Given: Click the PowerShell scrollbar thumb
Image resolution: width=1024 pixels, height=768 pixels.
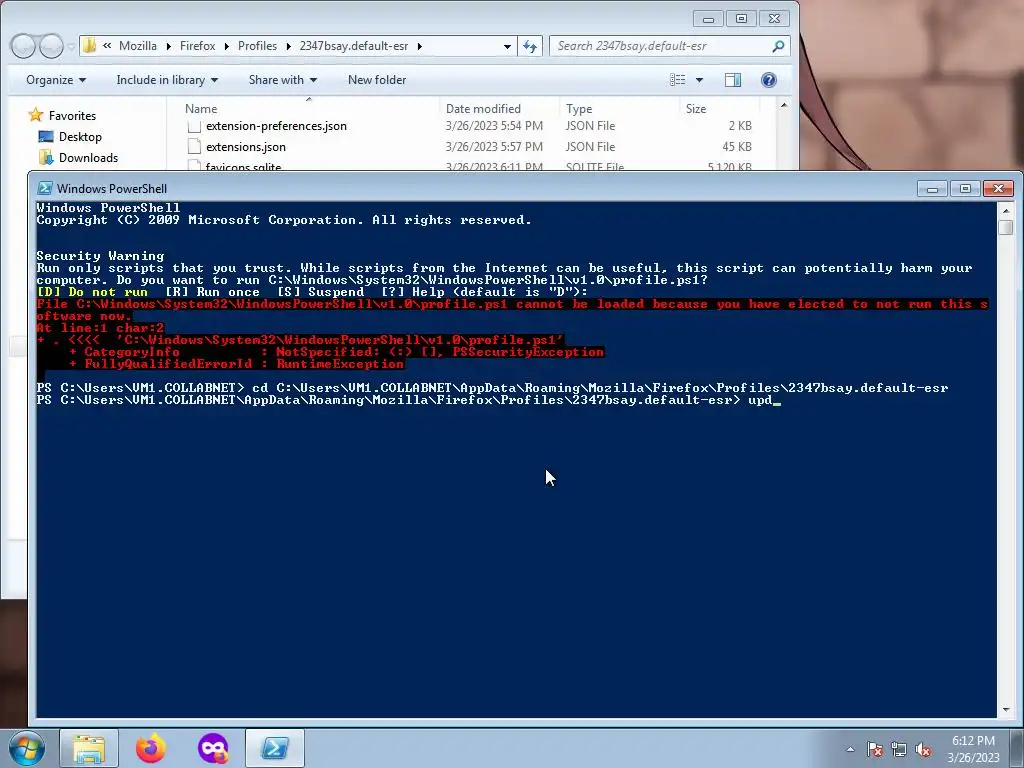Looking at the screenshot, I should [x=1006, y=227].
